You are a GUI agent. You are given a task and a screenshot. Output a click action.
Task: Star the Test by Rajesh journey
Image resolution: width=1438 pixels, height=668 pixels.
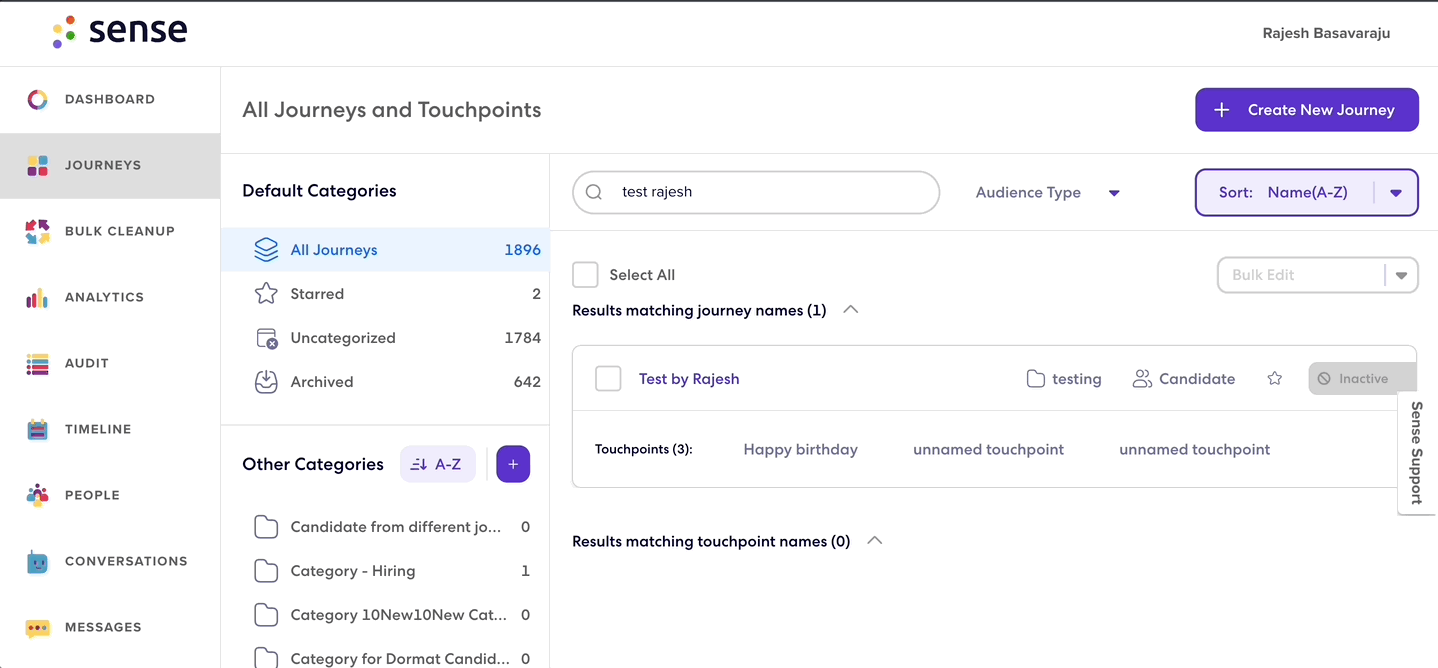(x=1274, y=379)
